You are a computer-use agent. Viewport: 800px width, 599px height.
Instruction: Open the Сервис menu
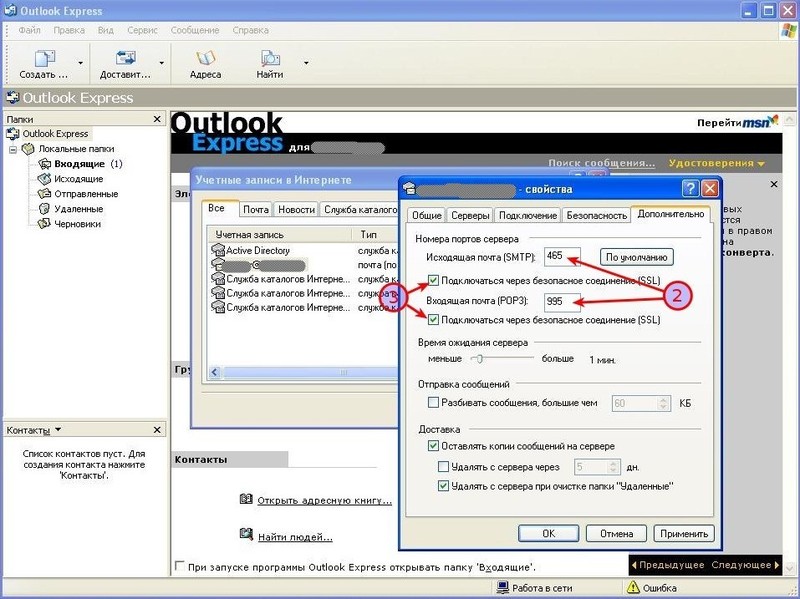click(x=142, y=30)
